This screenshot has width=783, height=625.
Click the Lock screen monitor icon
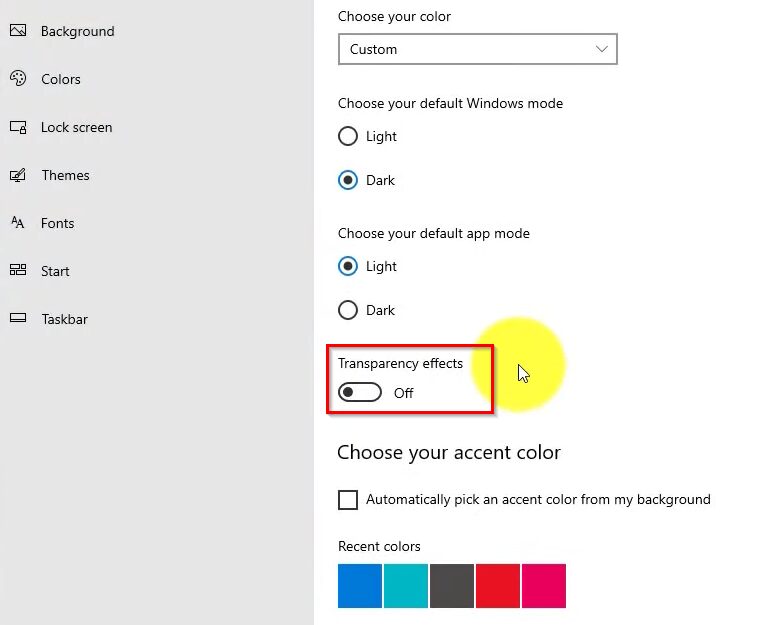click(x=18, y=127)
